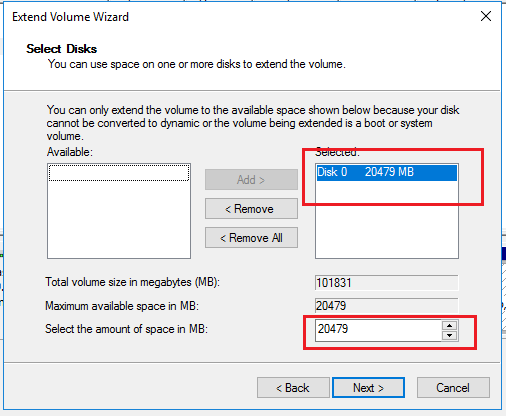Cancel the Extend Volume Wizard

(x=453, y=388)
